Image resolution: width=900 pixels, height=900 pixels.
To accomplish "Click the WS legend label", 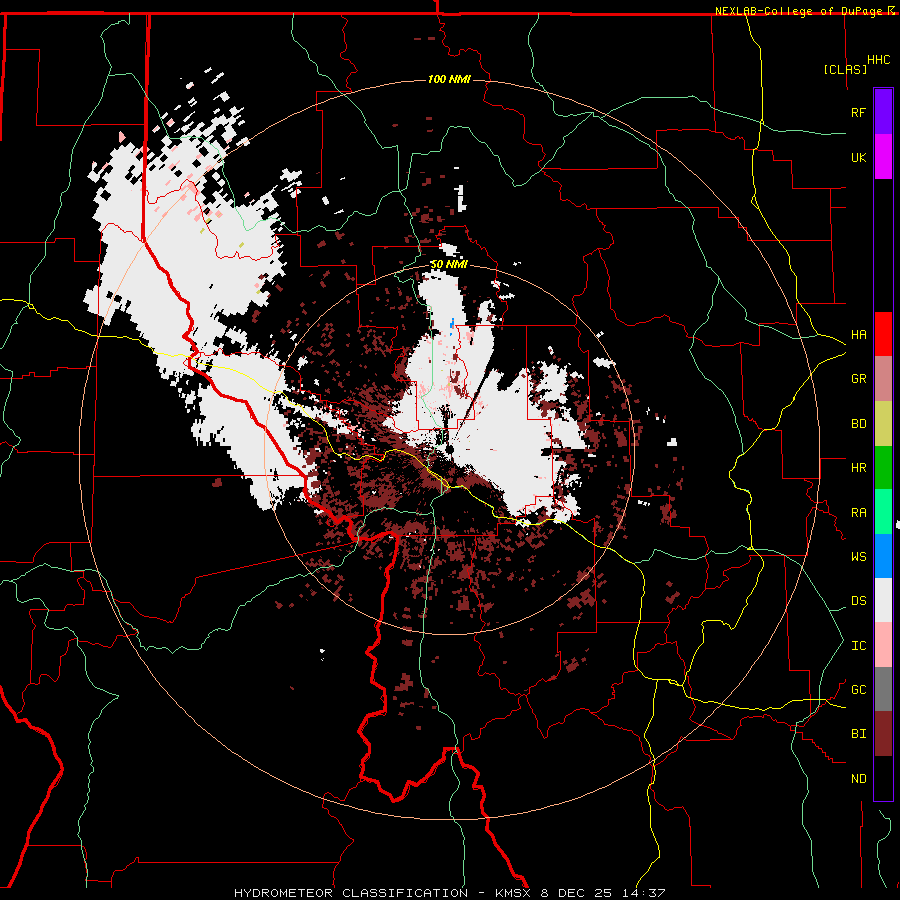I will [x=858, y=557].
